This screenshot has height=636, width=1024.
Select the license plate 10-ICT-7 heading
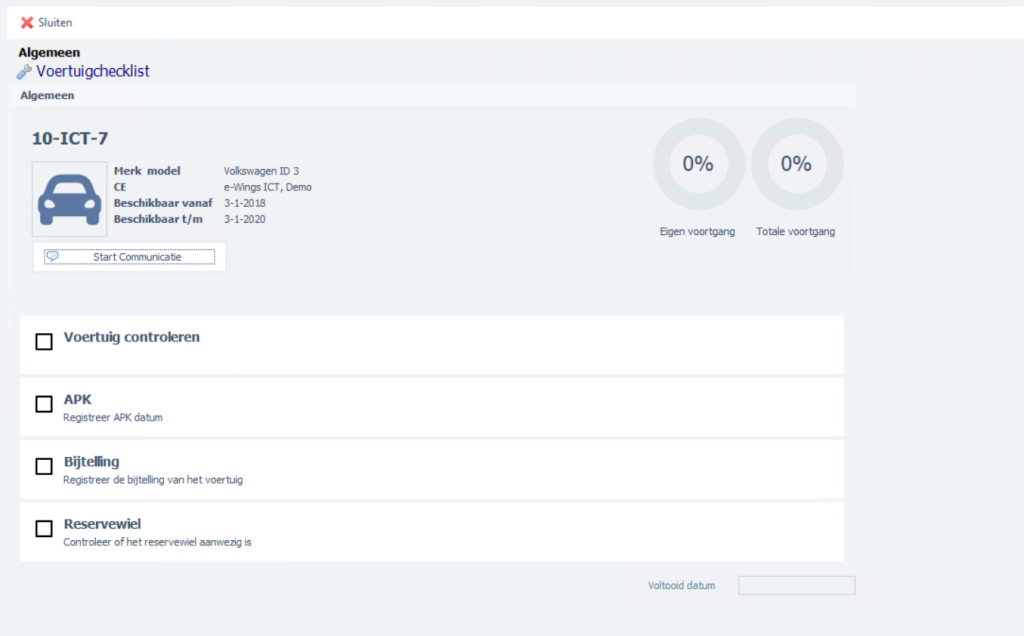click(x=70, y=139)
